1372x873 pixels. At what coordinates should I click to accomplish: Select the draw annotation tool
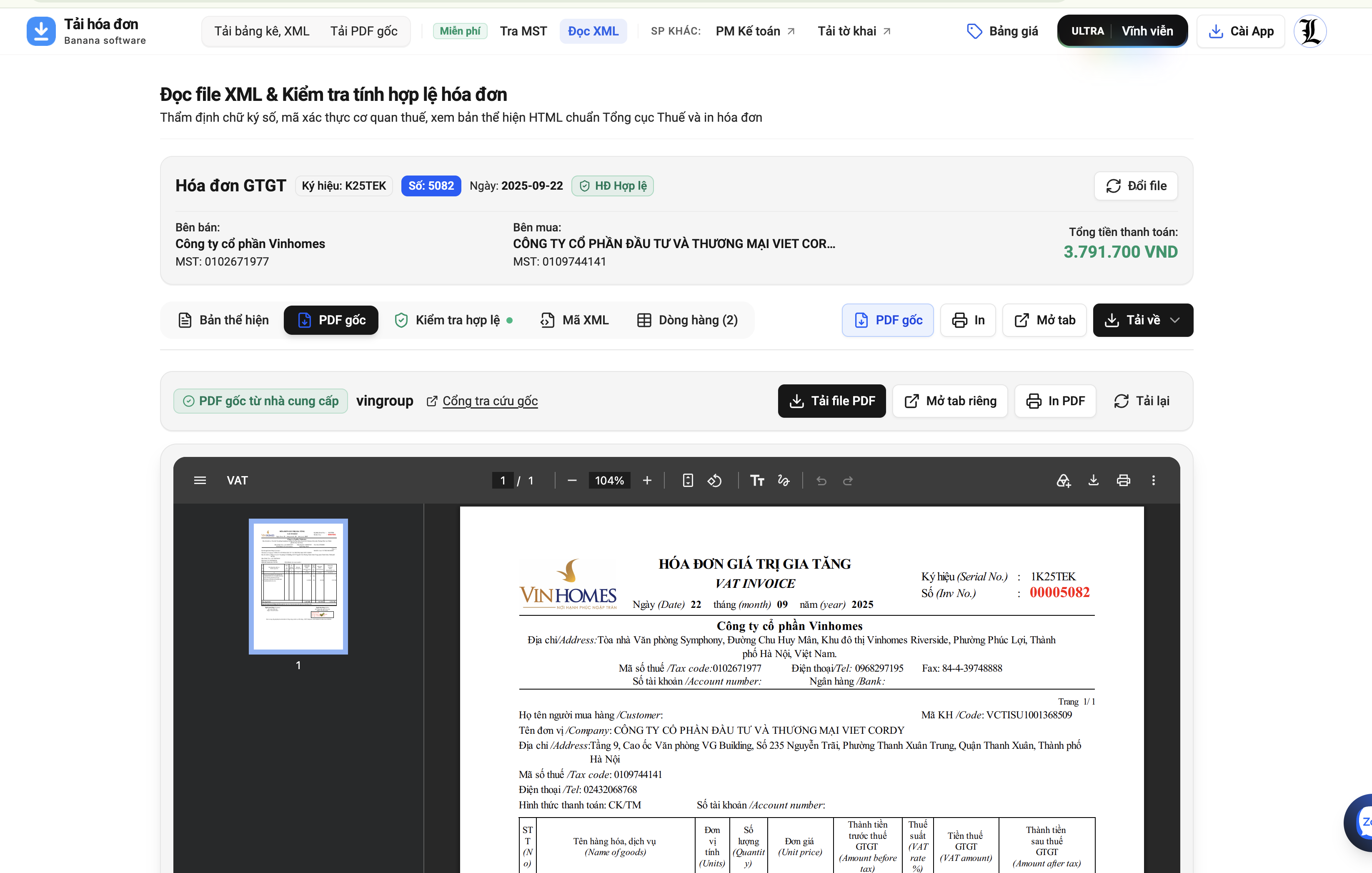click(784, 480)
